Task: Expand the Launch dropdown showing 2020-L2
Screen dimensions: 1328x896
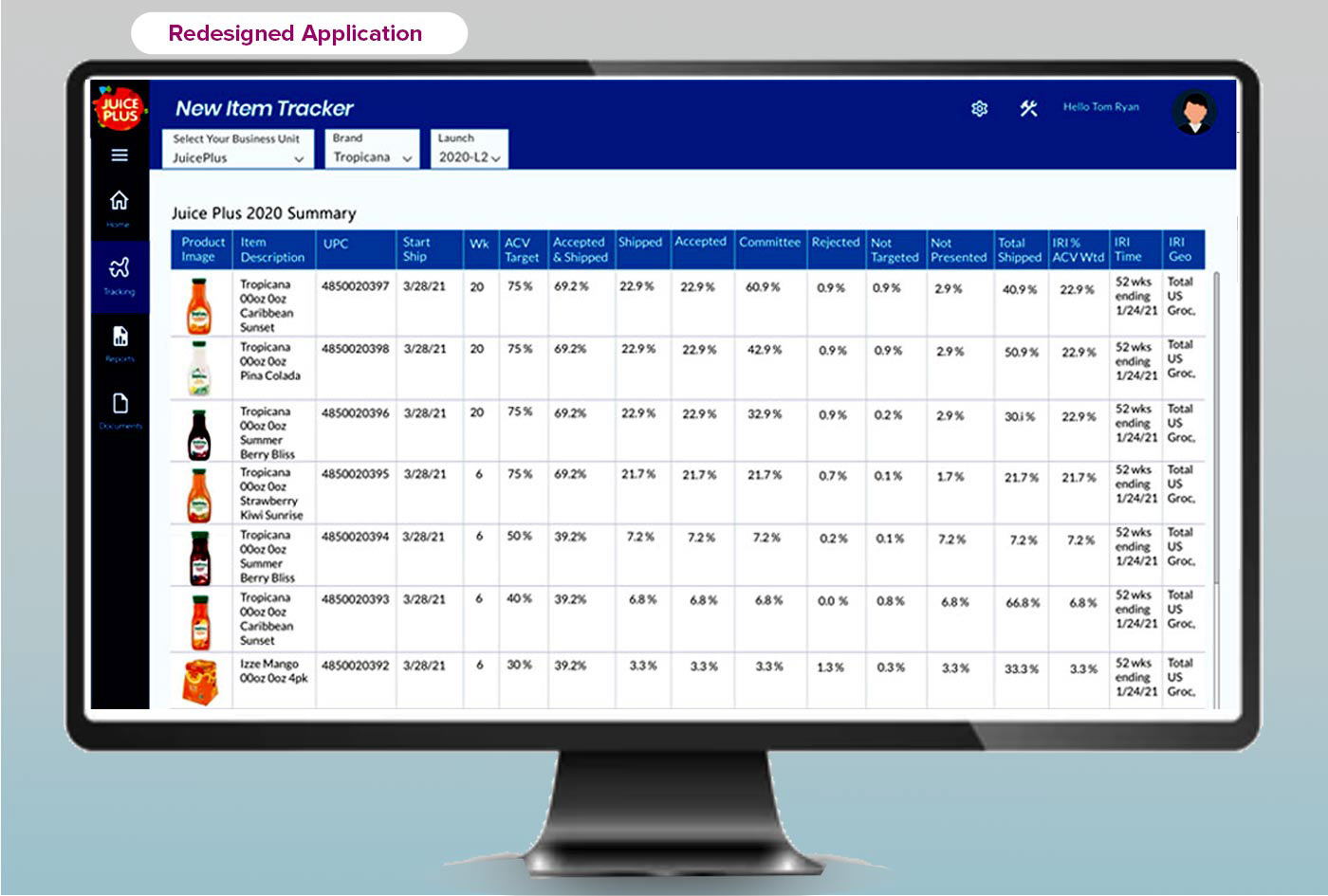Action: (x=470, y=149)
